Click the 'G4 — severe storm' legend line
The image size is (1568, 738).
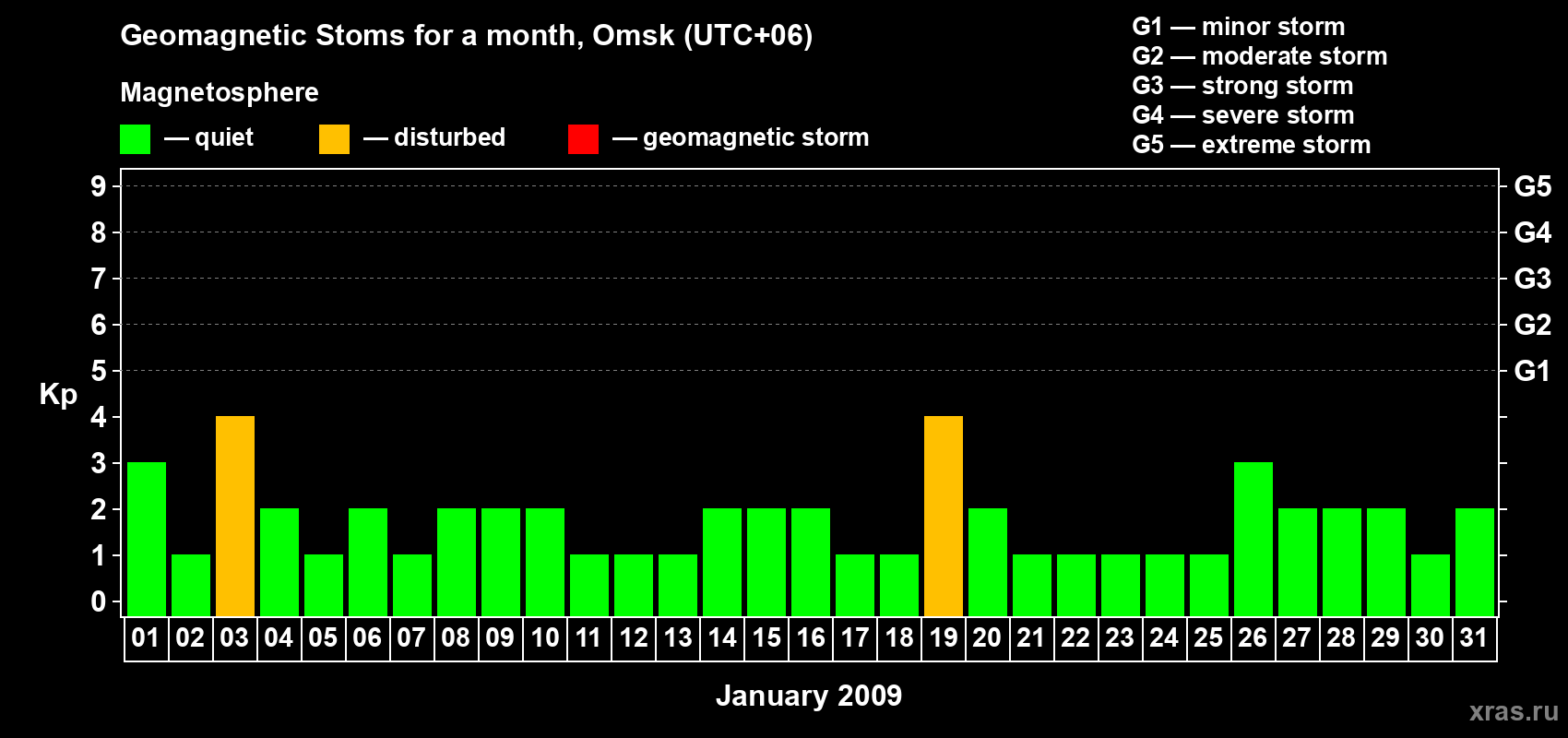click(x=1243, y=115)
